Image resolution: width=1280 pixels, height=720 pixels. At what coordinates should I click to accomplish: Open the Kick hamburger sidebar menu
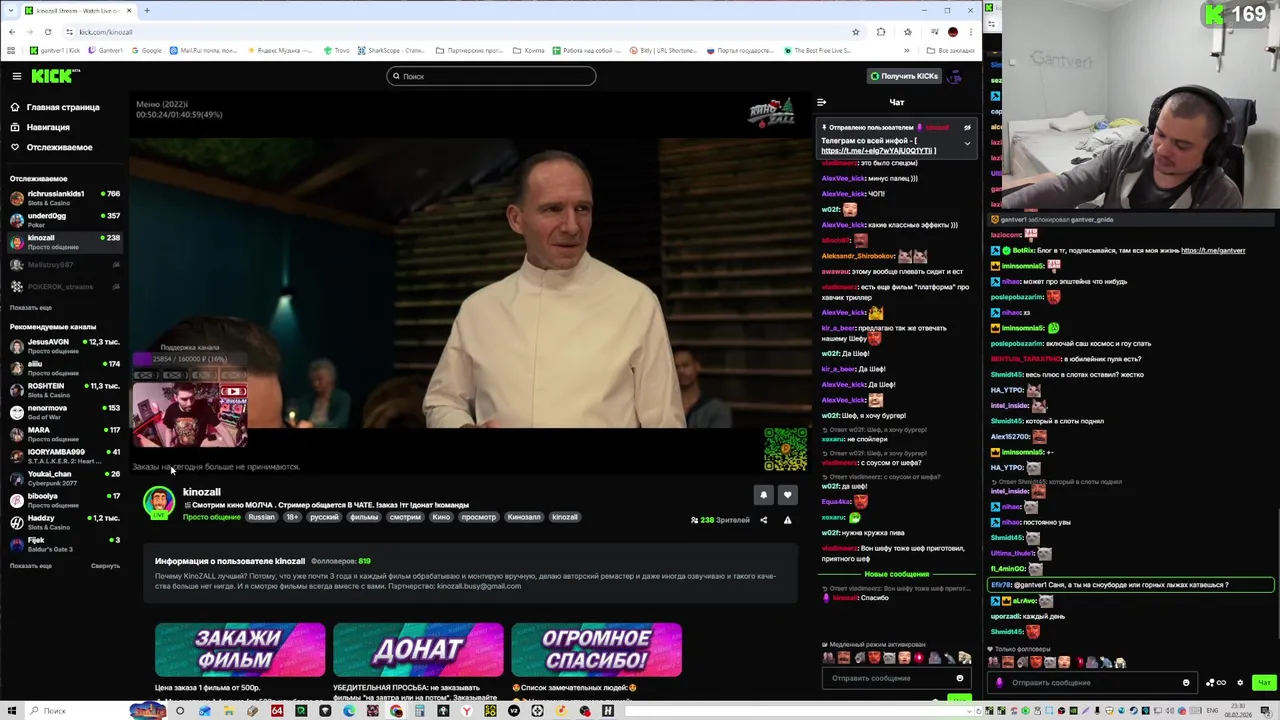(x=16, y=76)
